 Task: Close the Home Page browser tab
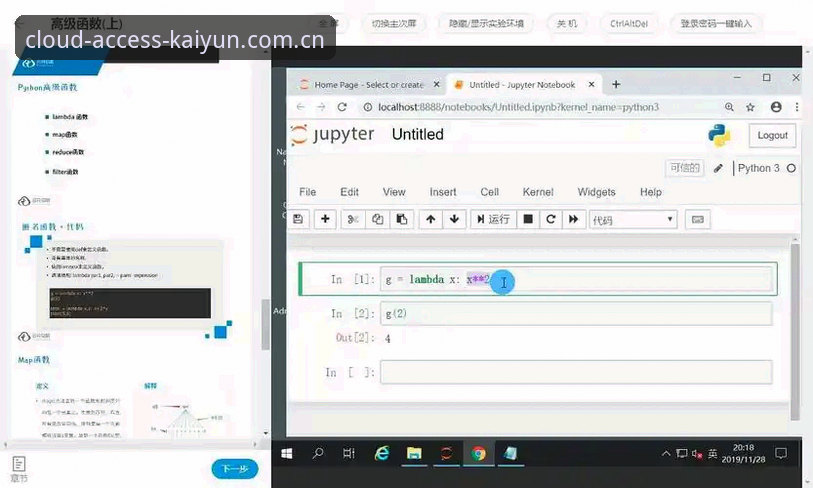click(437, 84)
